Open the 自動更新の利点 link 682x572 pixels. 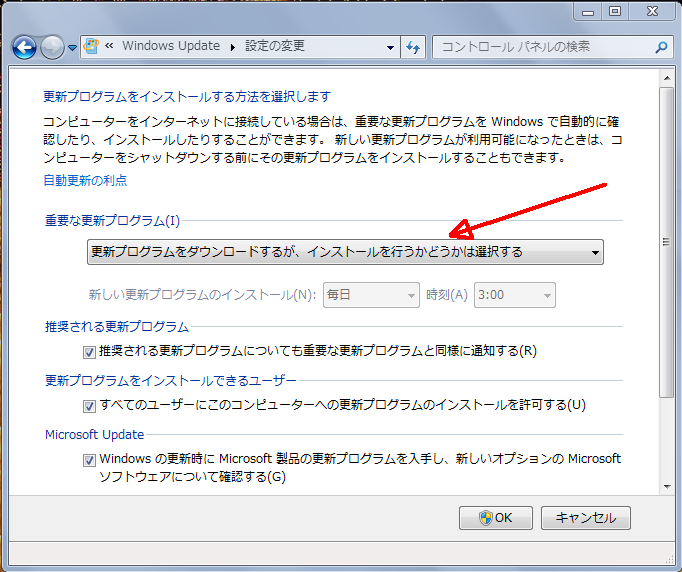(x=85, y=180)
